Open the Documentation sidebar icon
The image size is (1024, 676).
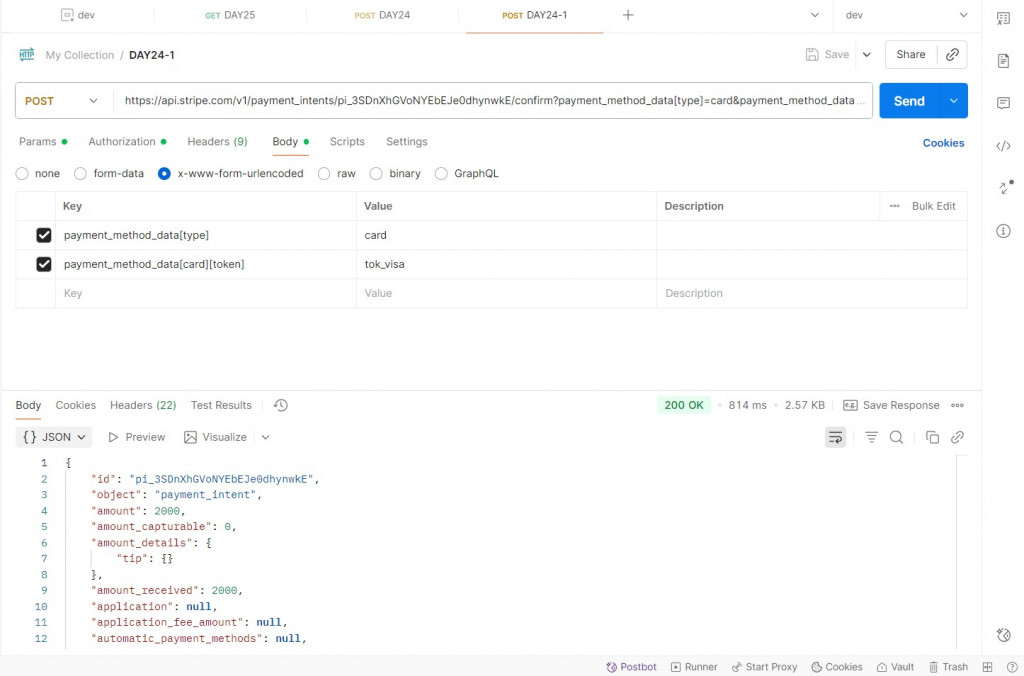tap(1003, 61)
